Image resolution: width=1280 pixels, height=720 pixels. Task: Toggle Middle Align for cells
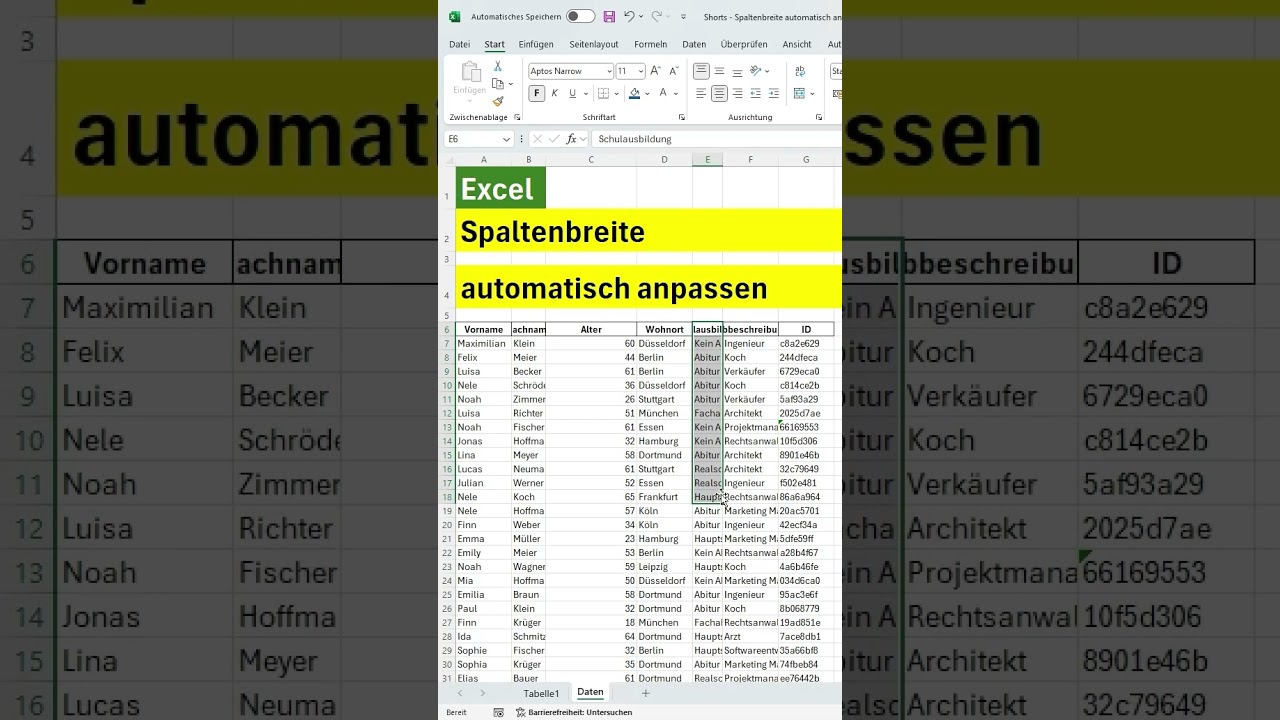719,71
